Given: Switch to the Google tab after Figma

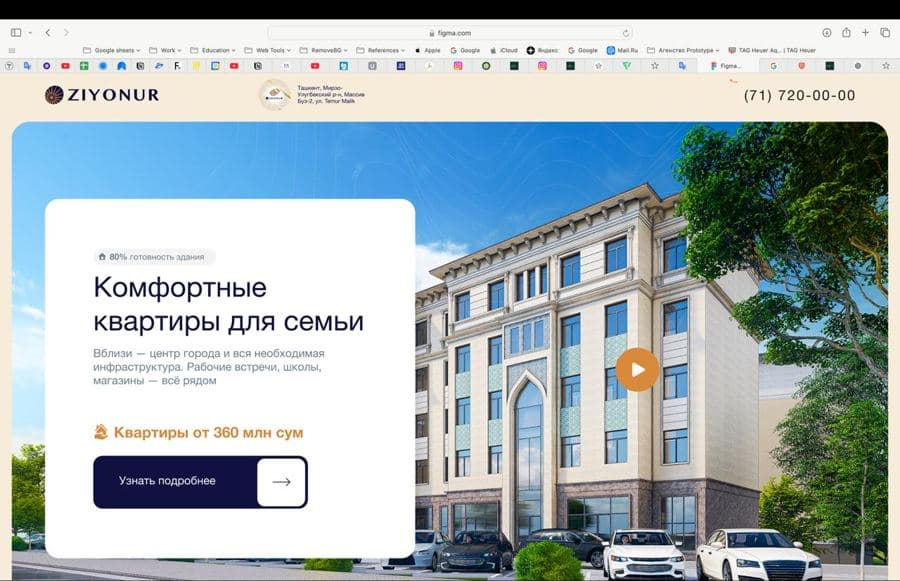Looking at the screenshot, I should tap(773, 66).
